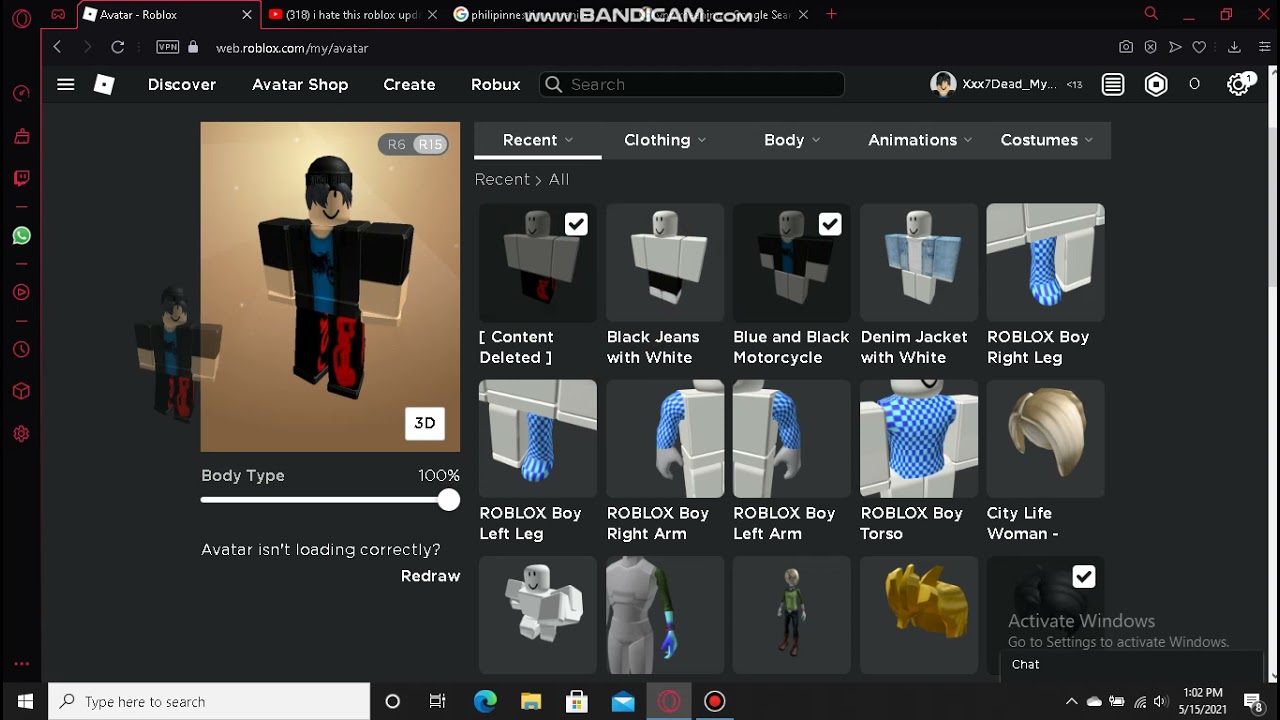The image size is (1280, 720).
Task: Click the Roblox logo home icon
Action: [104, 85]
